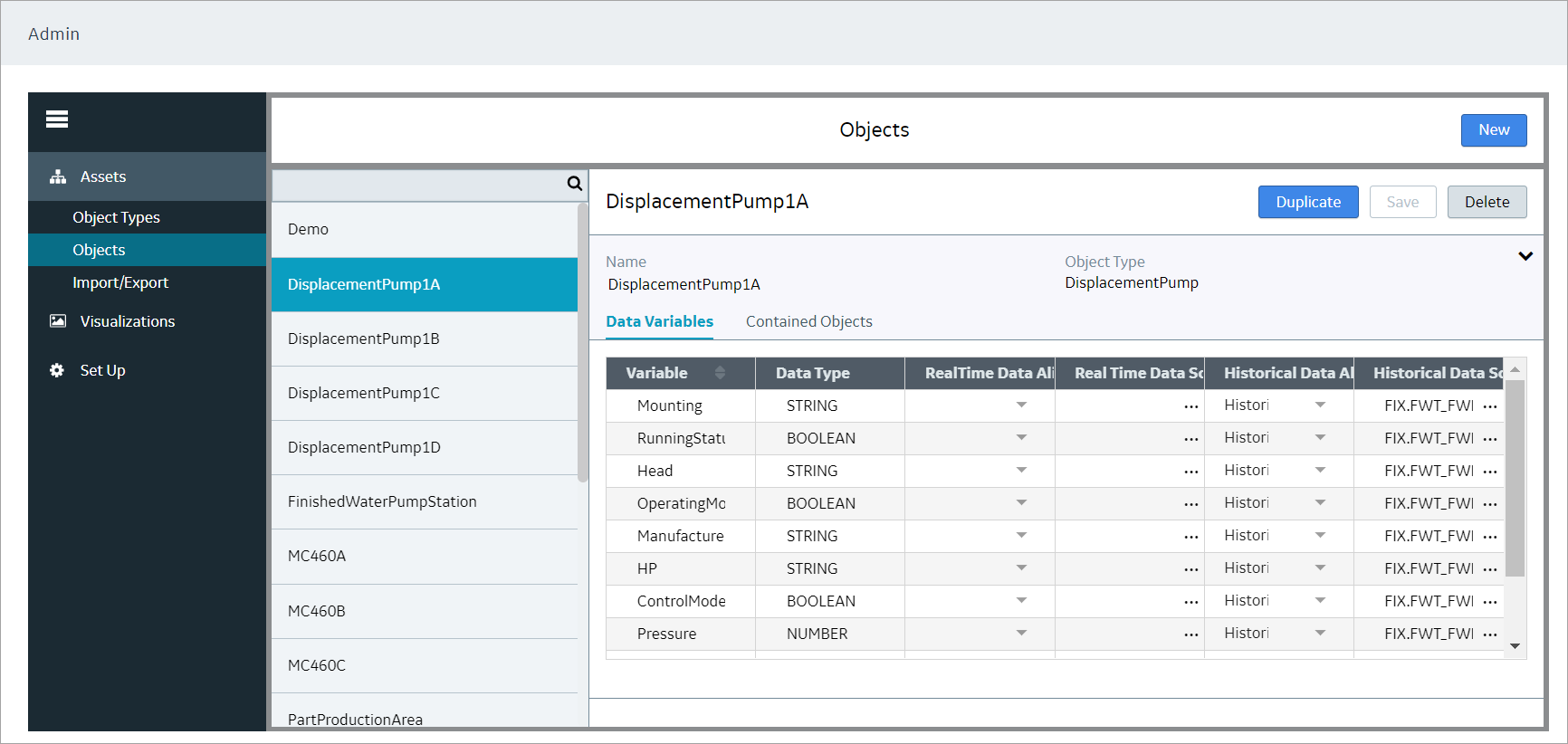This screenshot has height=744, width=1568.
Task: Open RealTime Data Alias dropdown for Head
Action: coord(1021,470)
